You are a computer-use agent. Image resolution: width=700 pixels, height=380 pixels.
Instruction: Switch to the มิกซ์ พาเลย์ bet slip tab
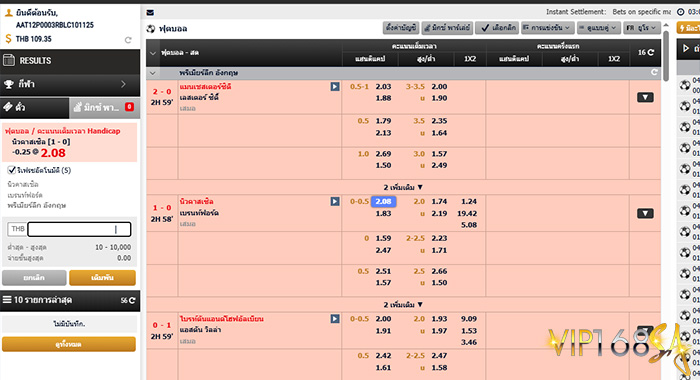click(x=104, y=108)
